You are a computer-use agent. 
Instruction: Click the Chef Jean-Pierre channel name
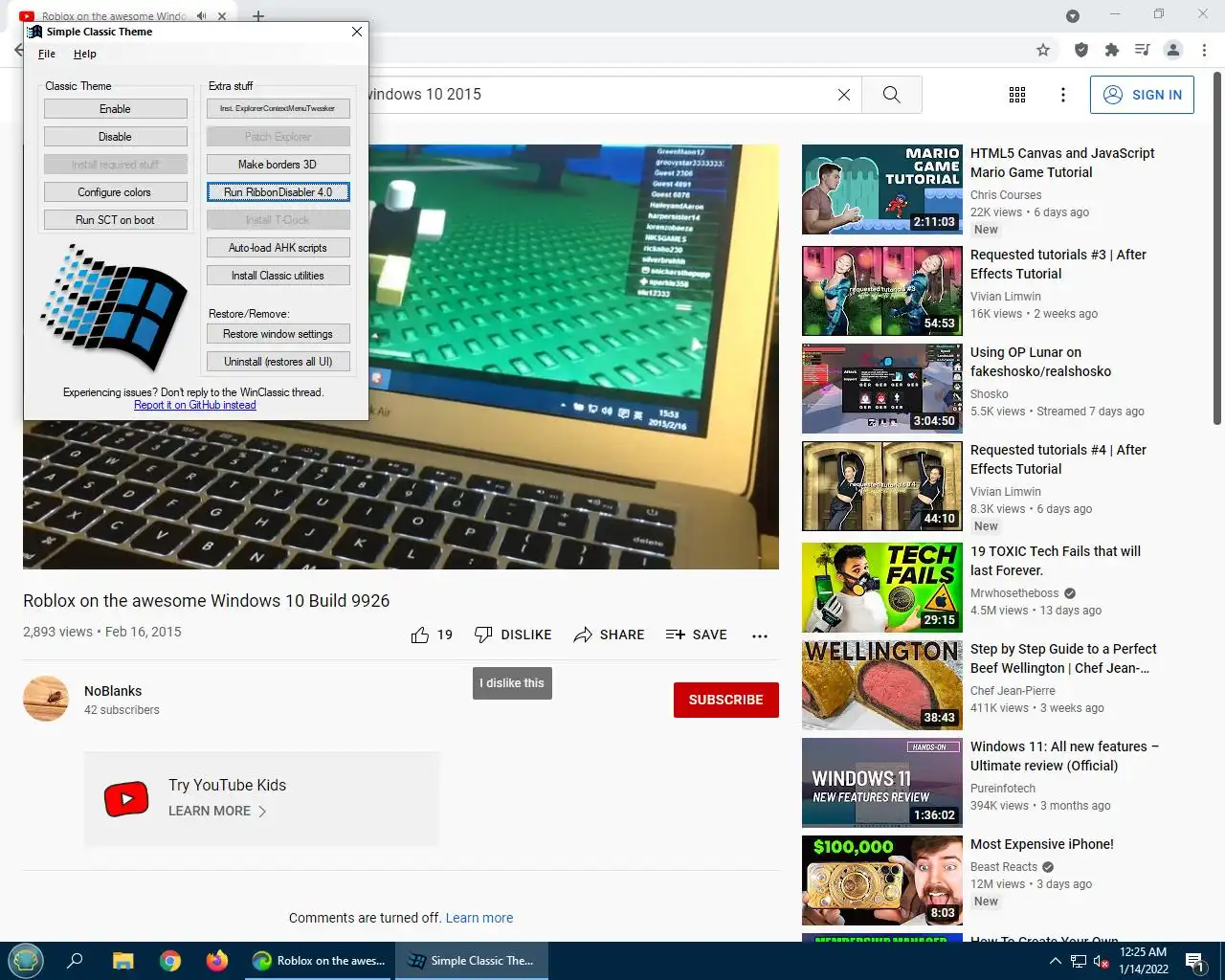[x=1013, y=691]
